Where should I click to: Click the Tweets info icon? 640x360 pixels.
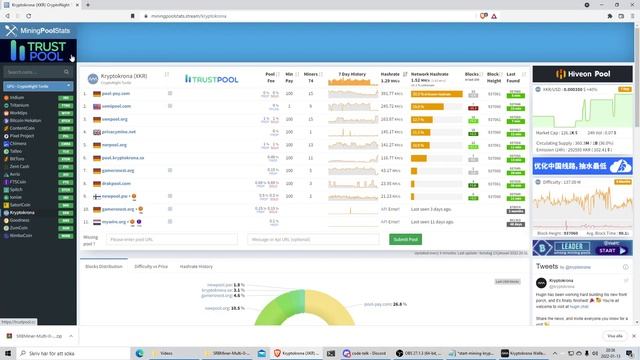pos(625,267)
